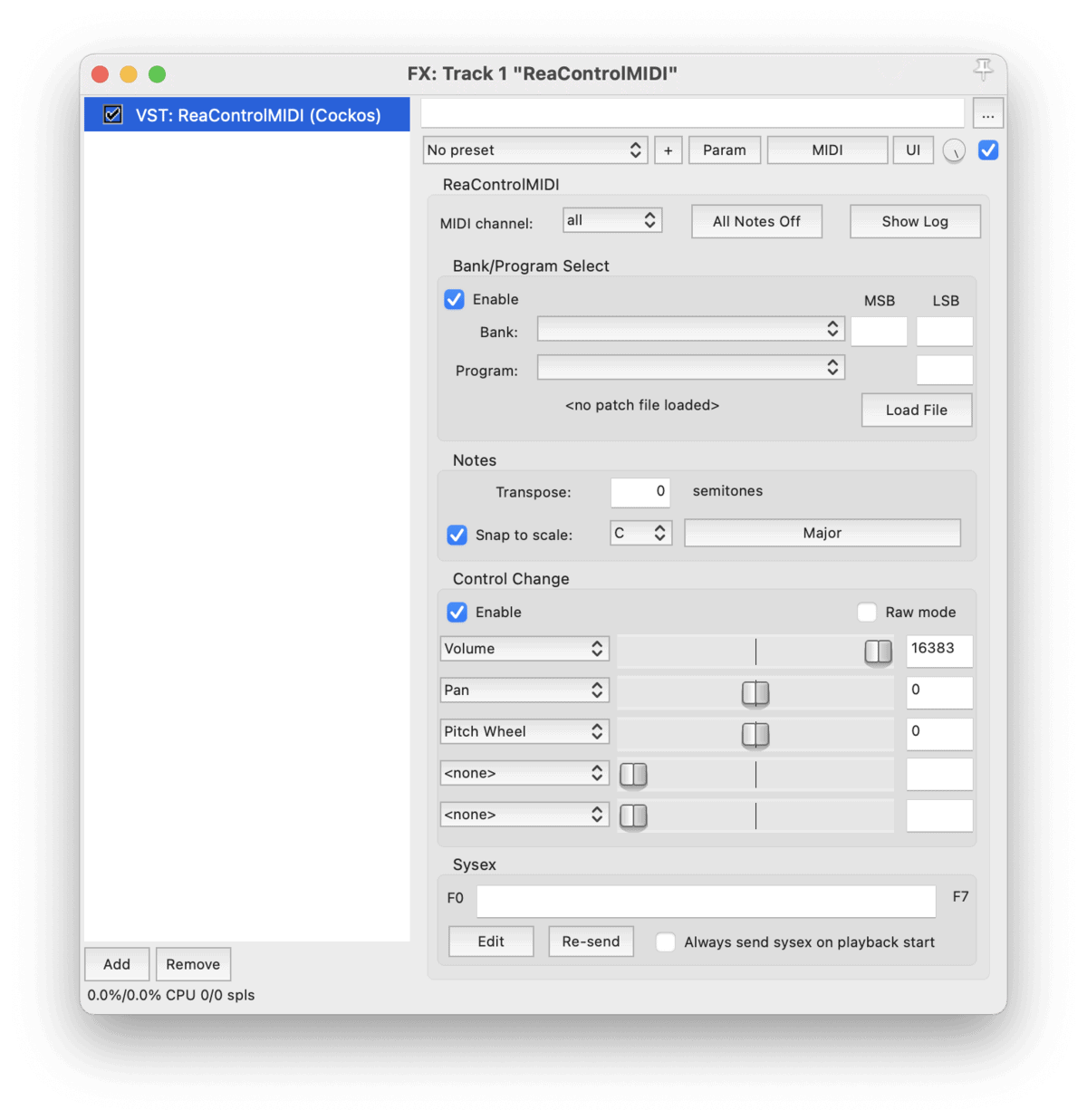
Task: Click the FX comment field at top
Action: [693, 113]
